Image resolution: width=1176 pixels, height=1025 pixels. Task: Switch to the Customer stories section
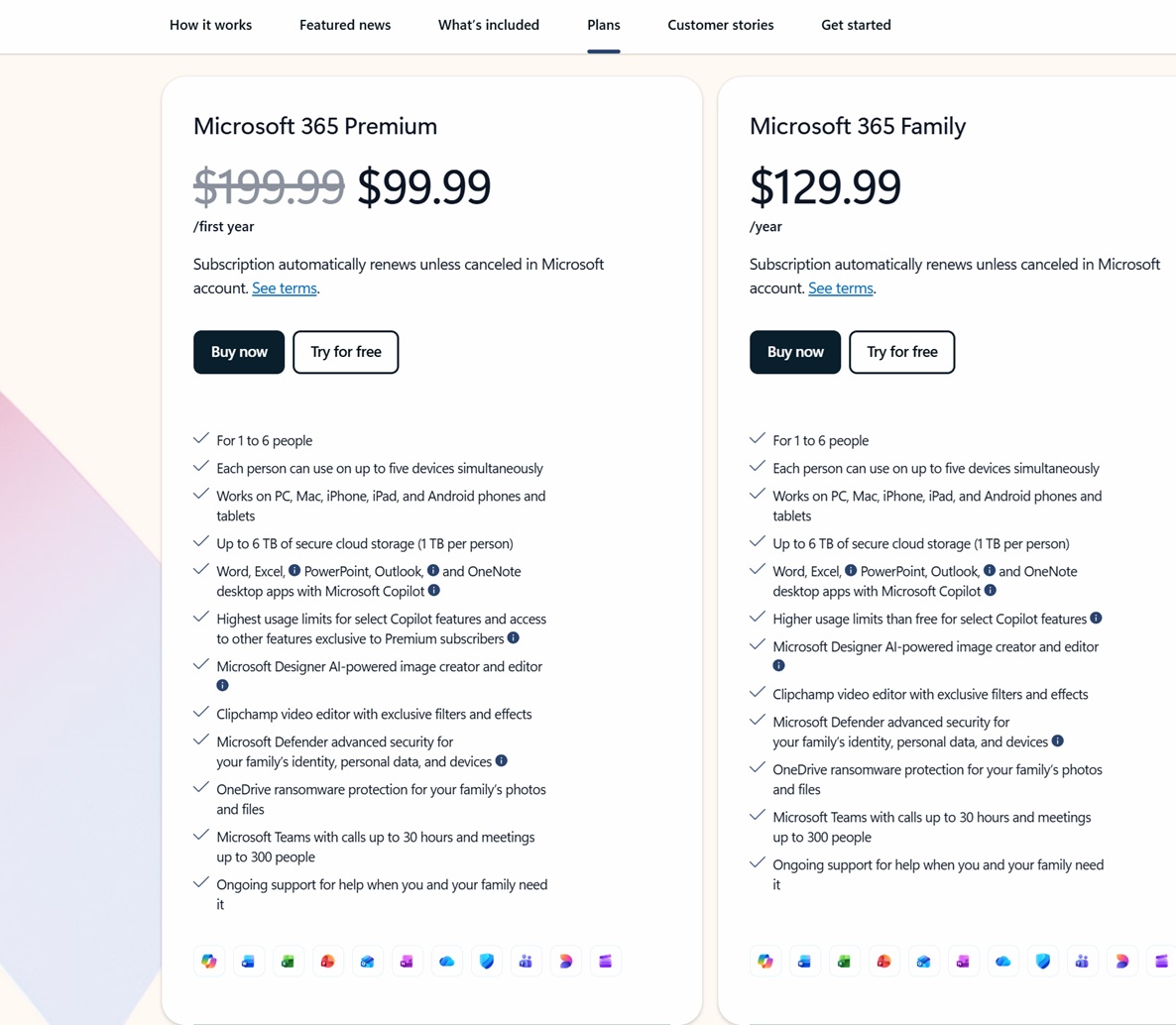pos(720,25)
